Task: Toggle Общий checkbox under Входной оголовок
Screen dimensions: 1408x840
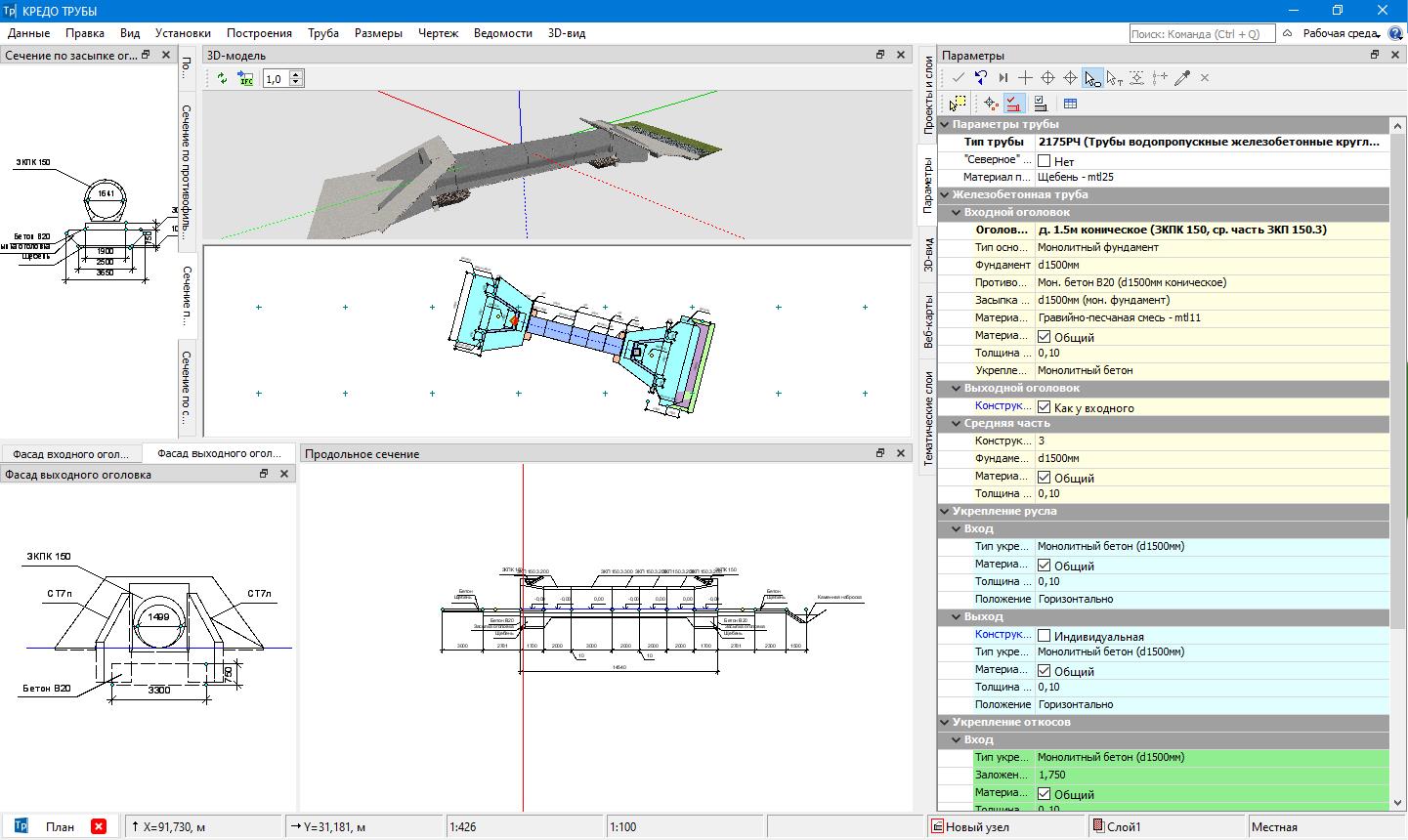Action: pos(1044,337)
